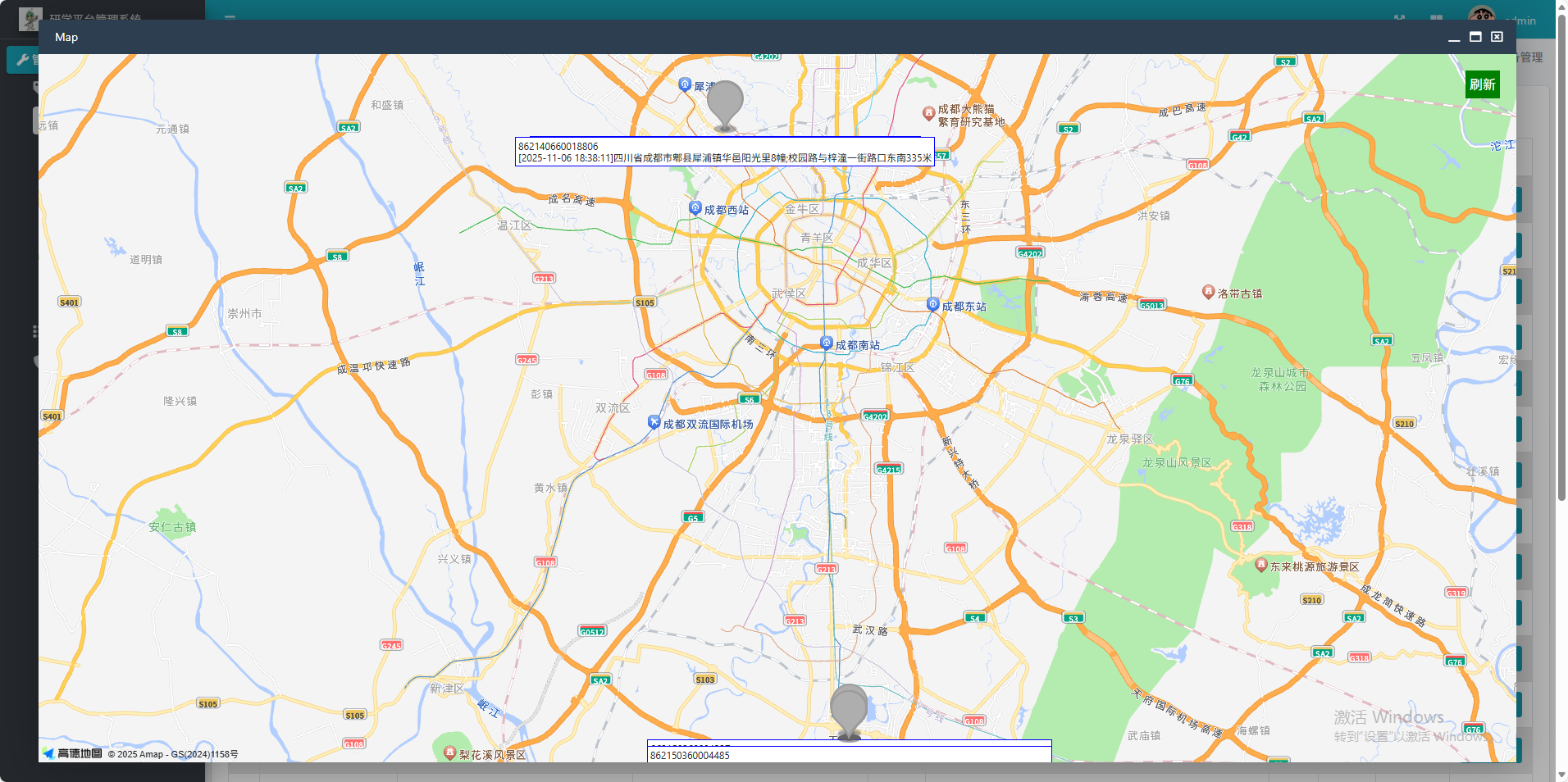Click the 成都大熊猫繁育研究基地 attraction icon
1568x782 pixels.
(x=928, y=113)
